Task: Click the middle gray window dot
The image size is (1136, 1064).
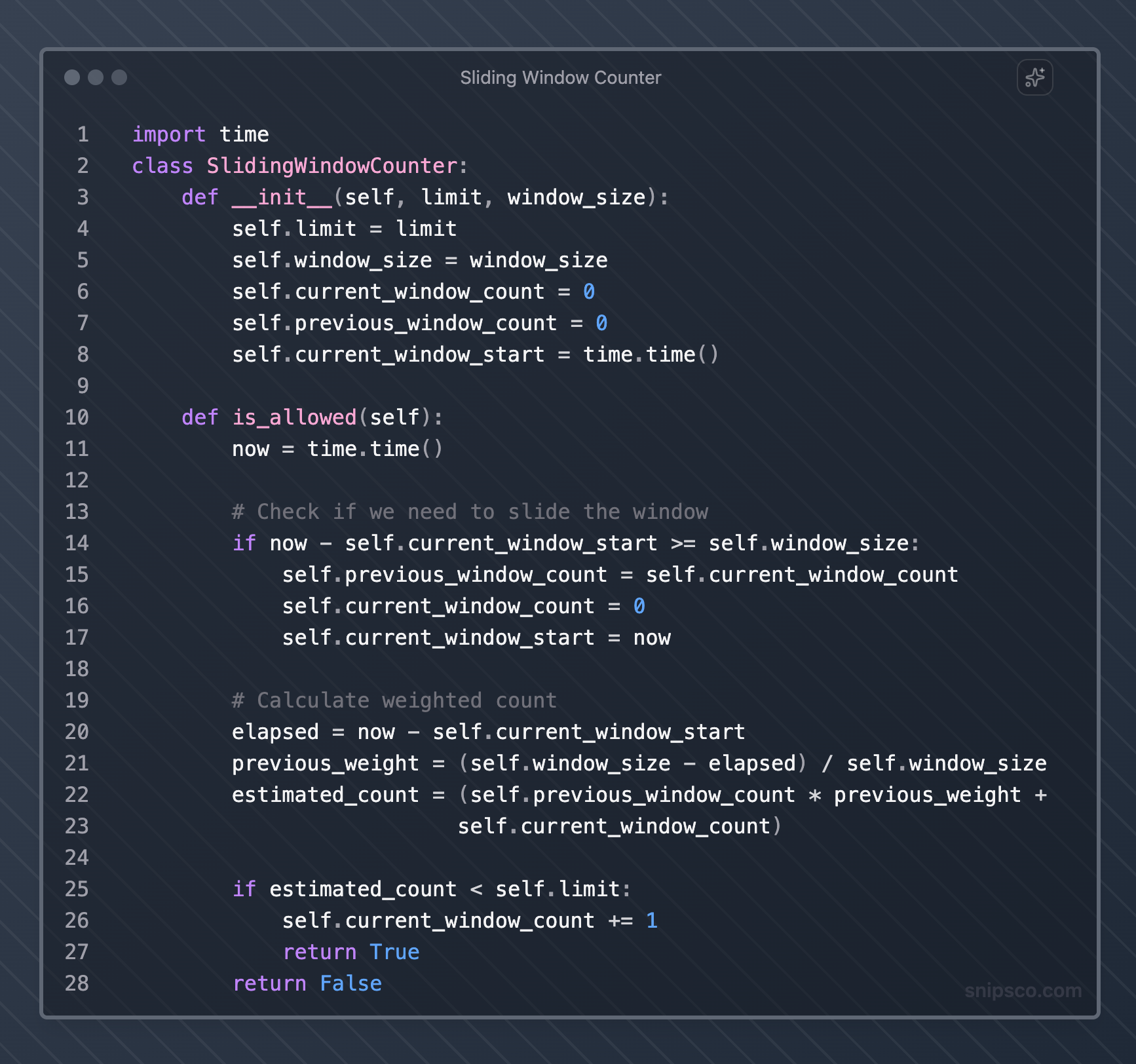Action: pyautogui.click(x=96, y=77)
